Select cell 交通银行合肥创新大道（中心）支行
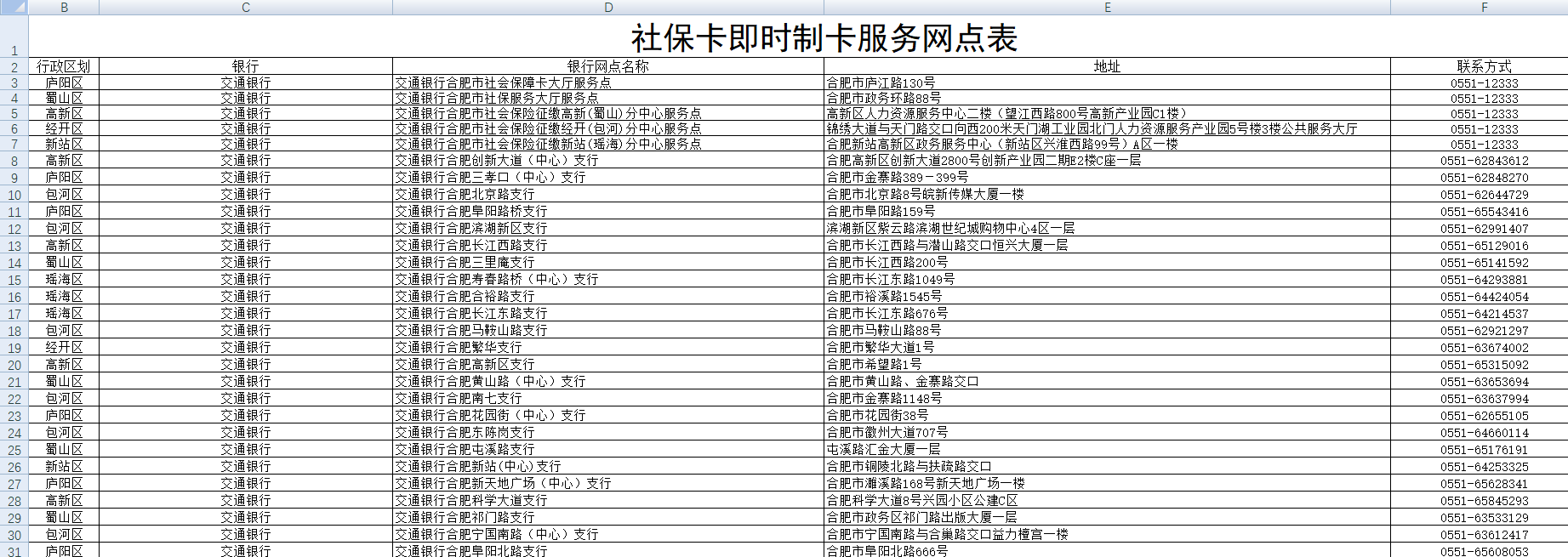The width and height of the screenshot is (1568, 557). tap(608, 160)
